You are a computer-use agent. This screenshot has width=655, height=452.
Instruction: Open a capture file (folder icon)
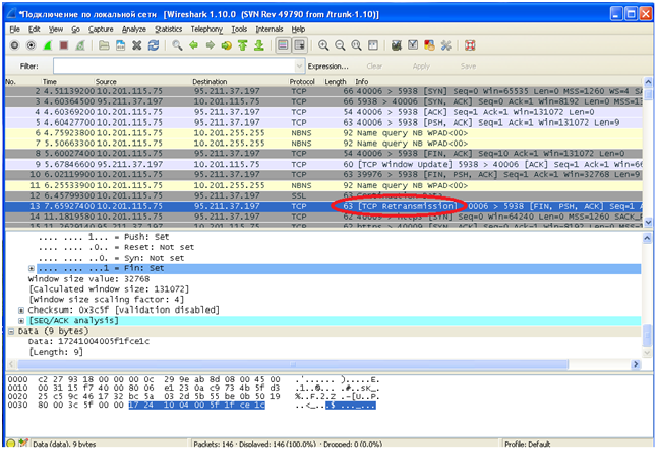coord(104,46)
